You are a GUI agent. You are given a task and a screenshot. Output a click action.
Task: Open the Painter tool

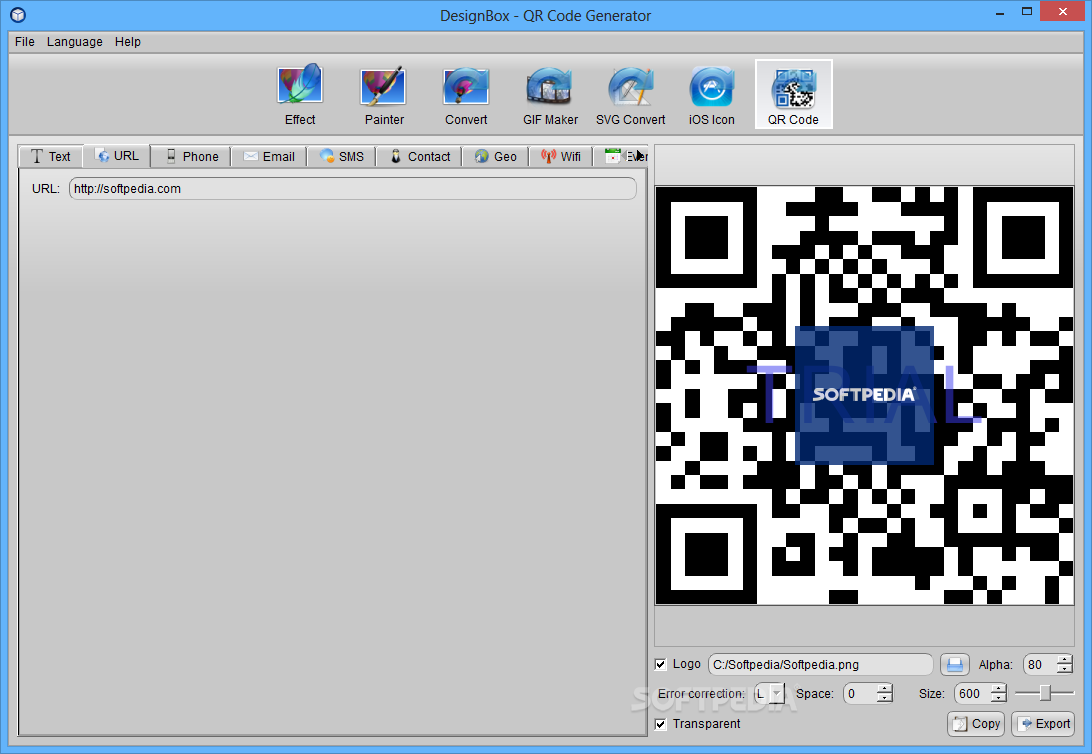(x=384, y=95)
